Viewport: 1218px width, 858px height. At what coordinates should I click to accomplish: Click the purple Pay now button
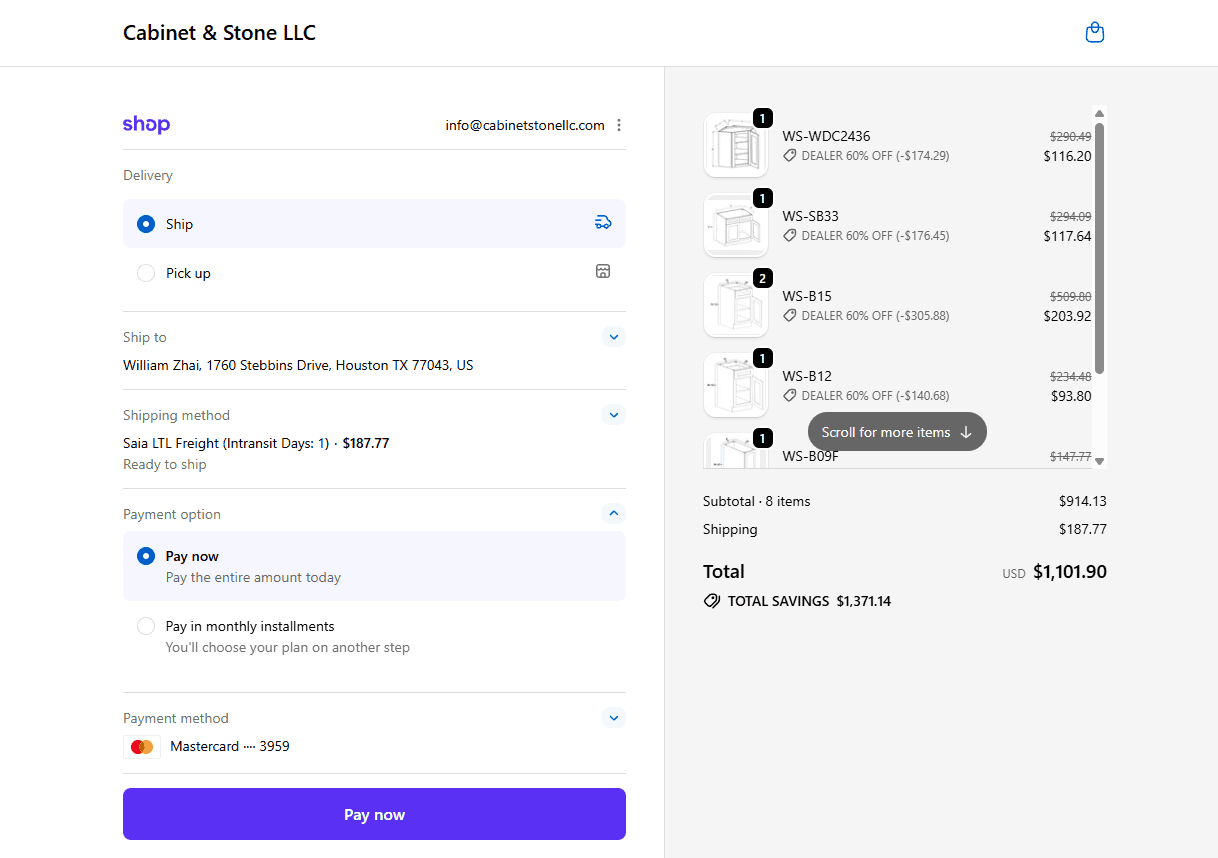pos(374,814)
